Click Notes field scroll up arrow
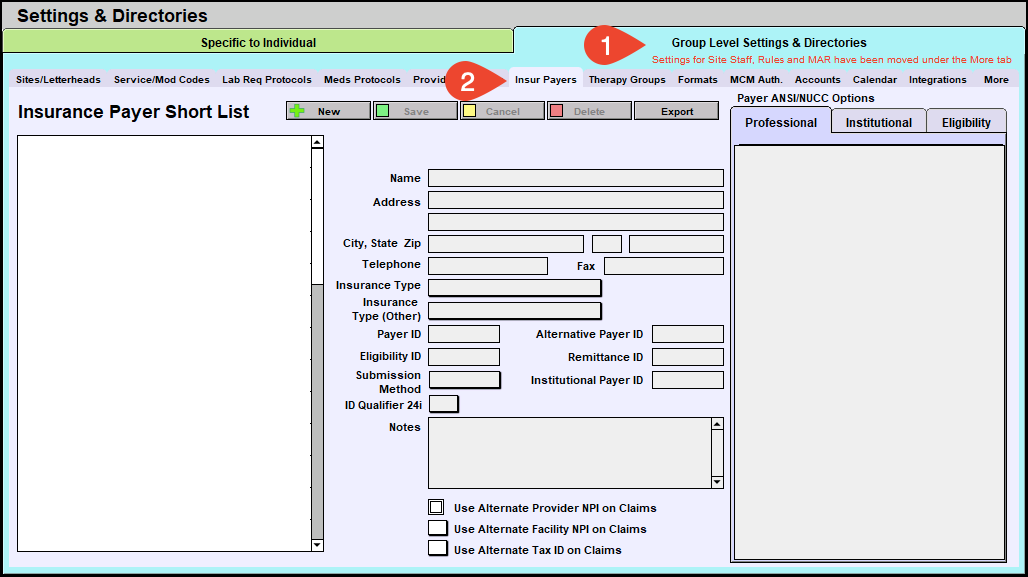 pyautogui.click(x=717, y=424)
